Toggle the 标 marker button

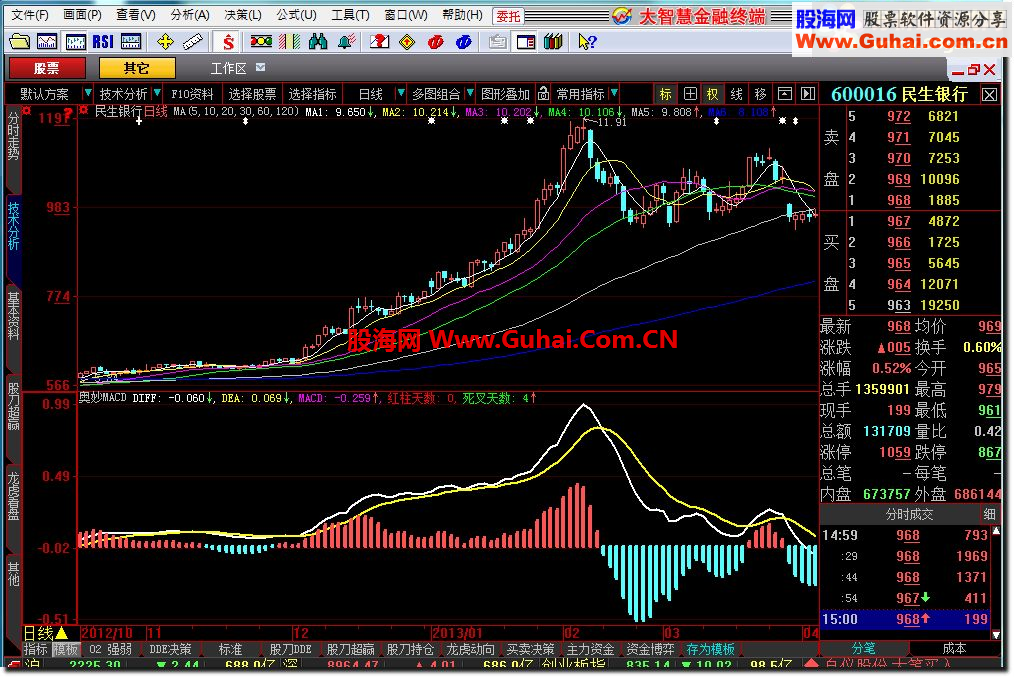click(665, 94)
